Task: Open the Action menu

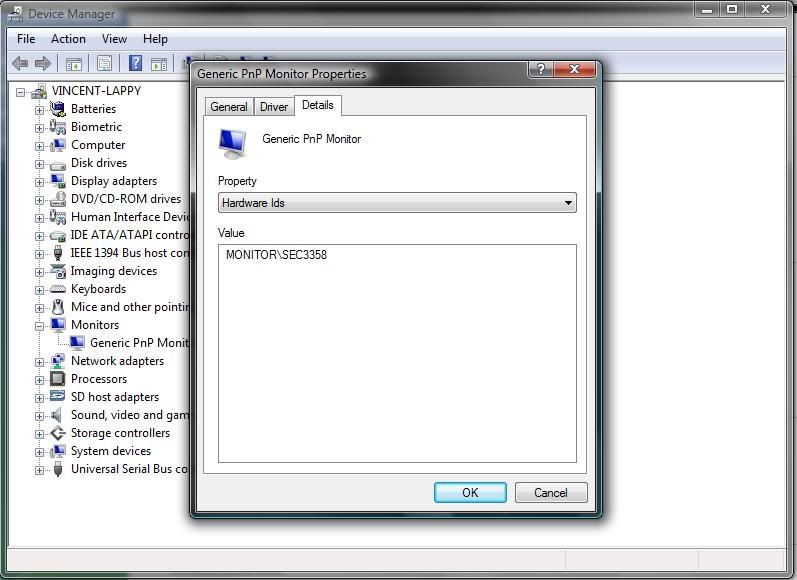Action: click(68, 39)
